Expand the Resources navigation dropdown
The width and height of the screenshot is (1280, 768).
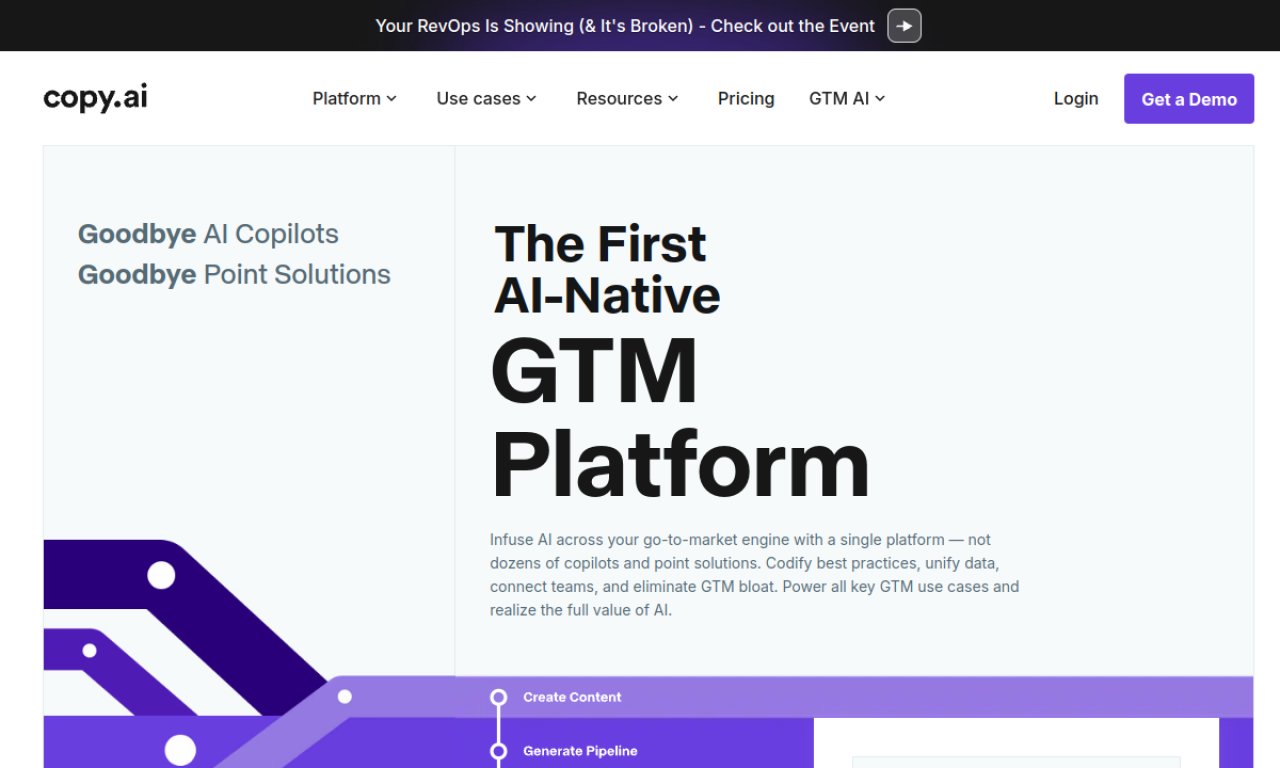pos(627,98)
